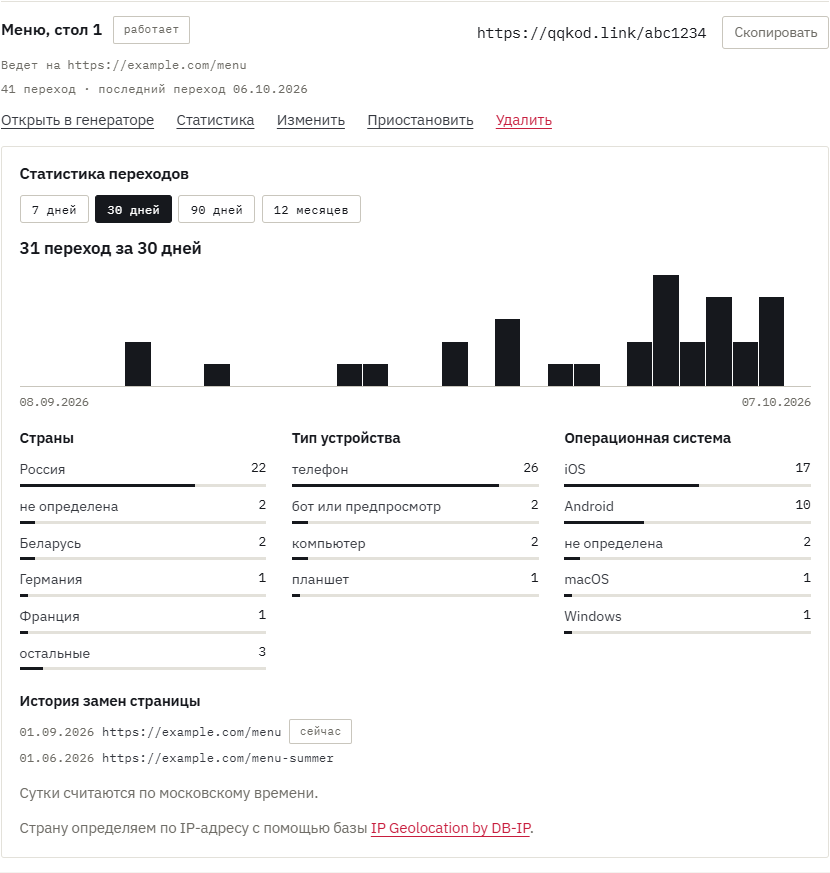Copy the short link with Скопировать button
The height and width of the screenshot is (873, 830).
pos(775,32)
